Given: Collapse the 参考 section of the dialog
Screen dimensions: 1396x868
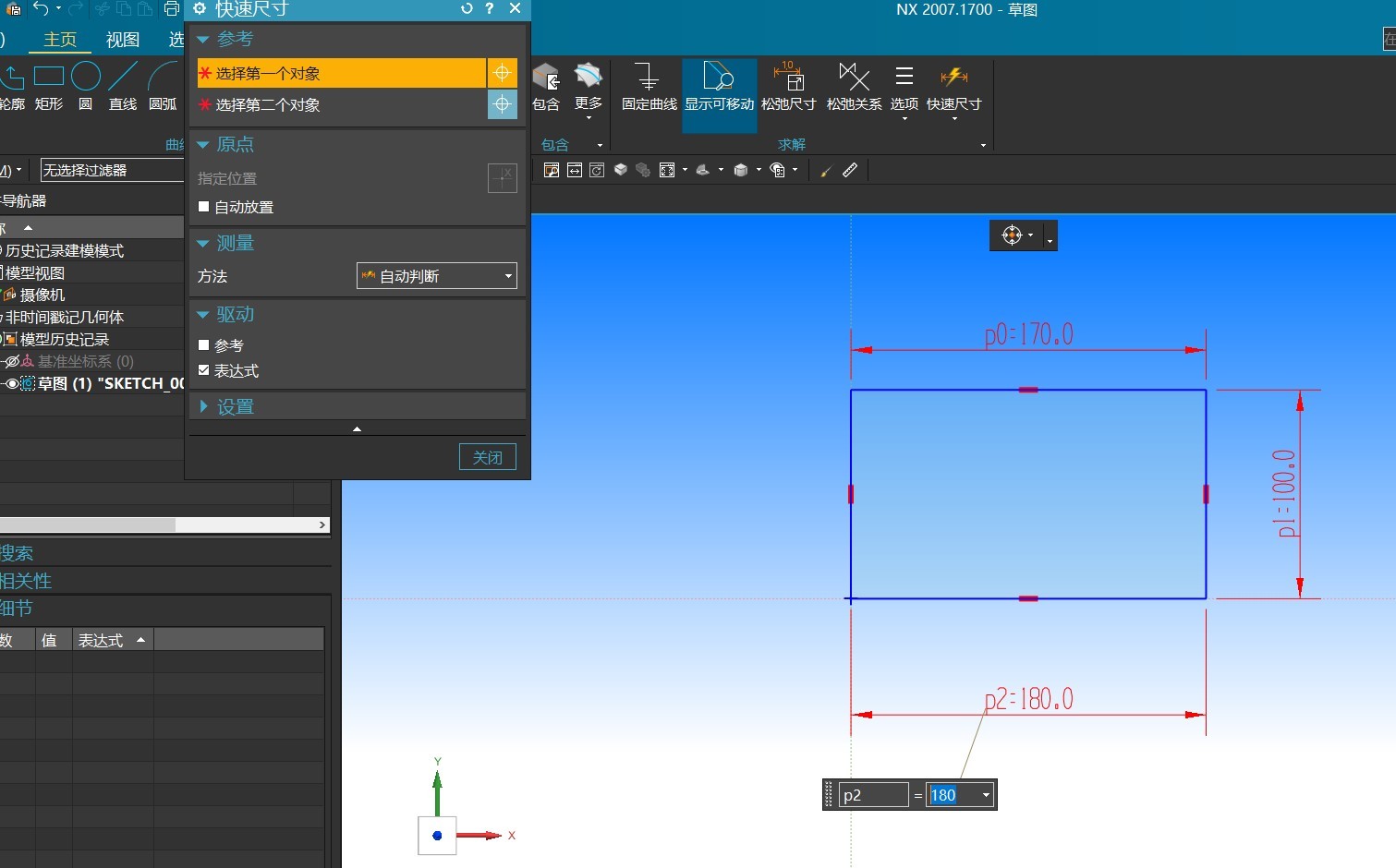Looking at the screenshot, I should click(203, 39).
